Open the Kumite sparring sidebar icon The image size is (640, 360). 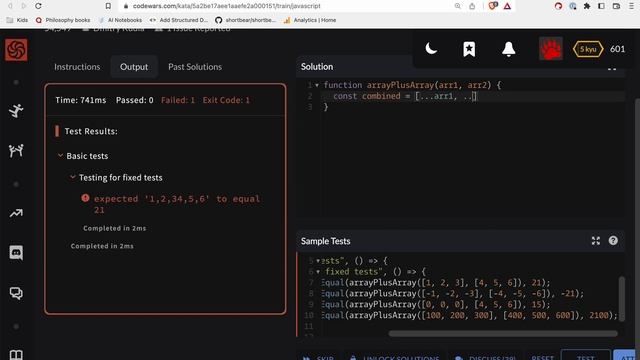pos(16,151)
